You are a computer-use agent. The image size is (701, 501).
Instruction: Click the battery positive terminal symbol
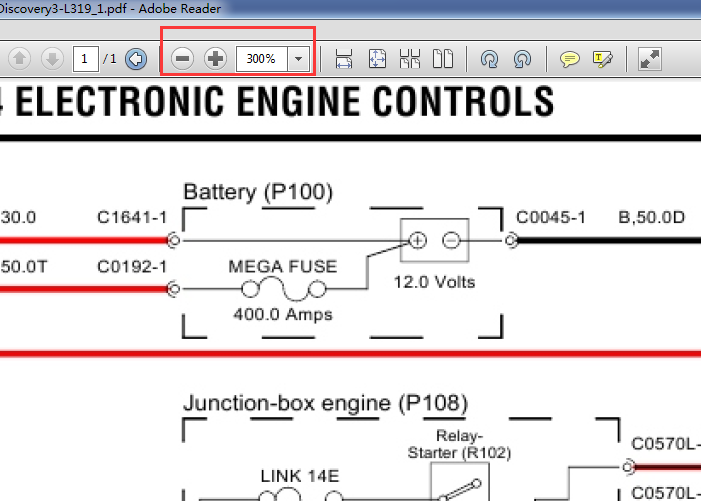tap(418, 240)
